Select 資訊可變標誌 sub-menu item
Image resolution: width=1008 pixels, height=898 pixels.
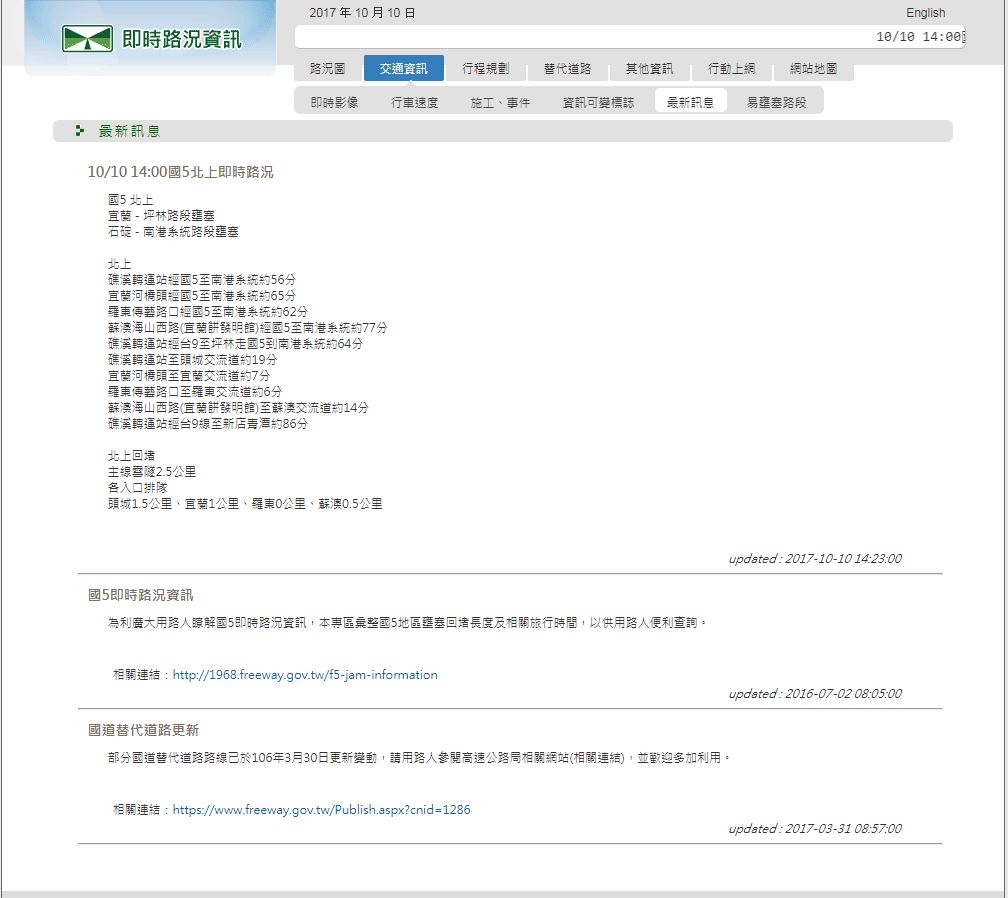[x=598, y=102]
